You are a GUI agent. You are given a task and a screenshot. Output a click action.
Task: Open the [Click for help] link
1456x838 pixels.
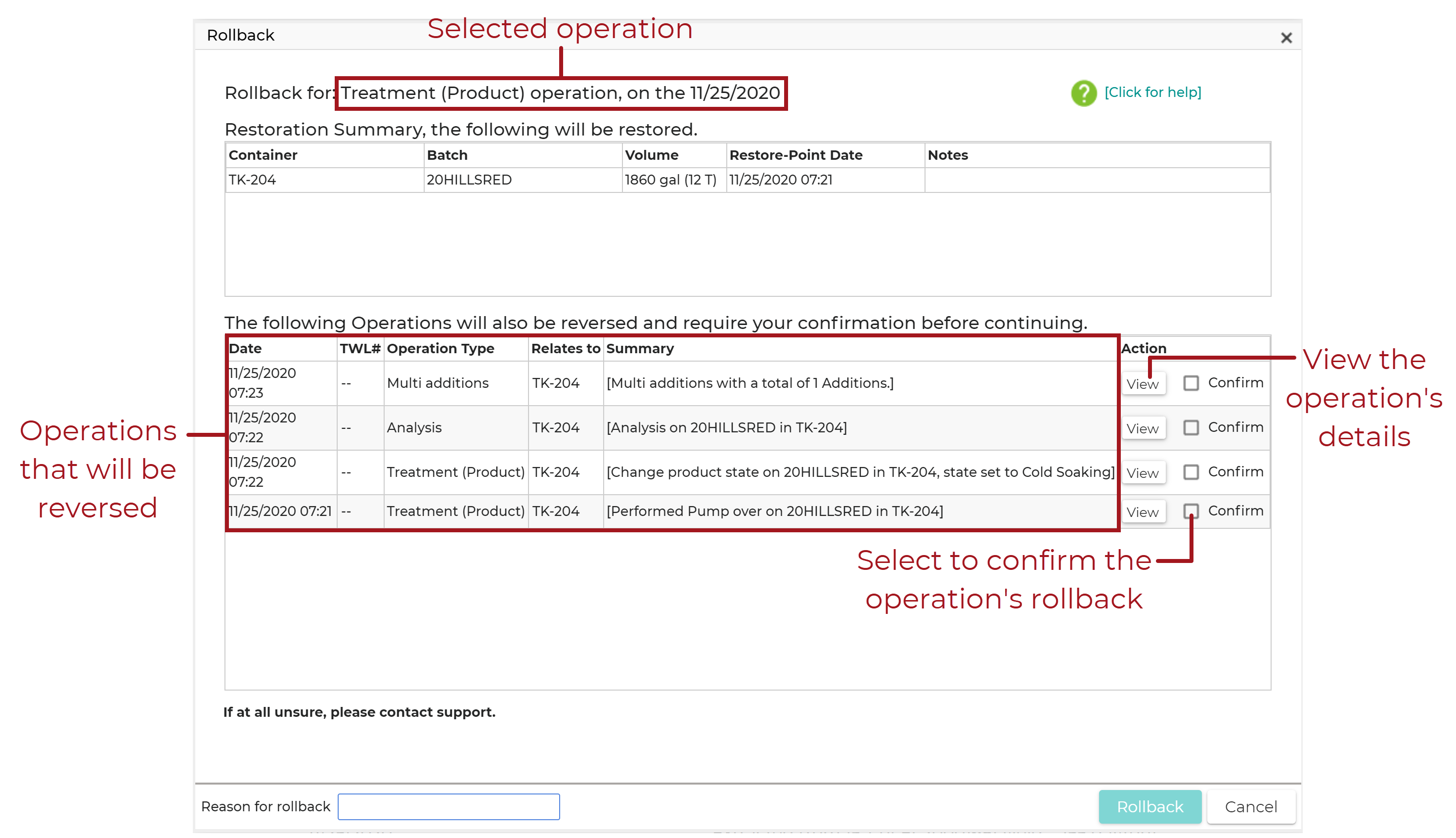1152,92
